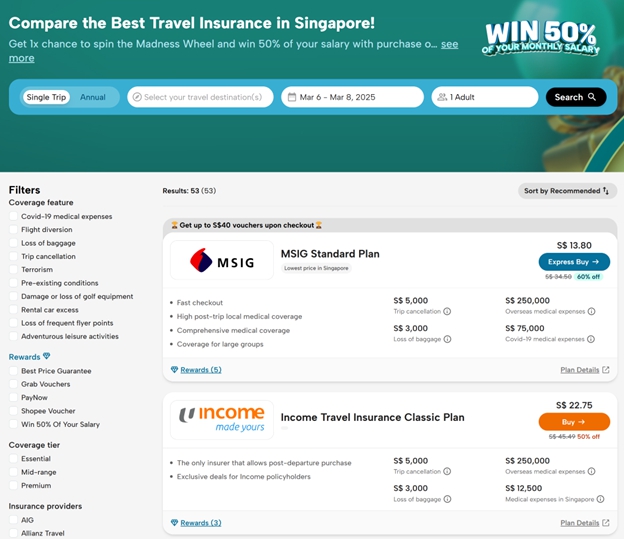Click info icon for Income Trip cancellation
This screenshot has width=624, height=539.
[447, 471]
